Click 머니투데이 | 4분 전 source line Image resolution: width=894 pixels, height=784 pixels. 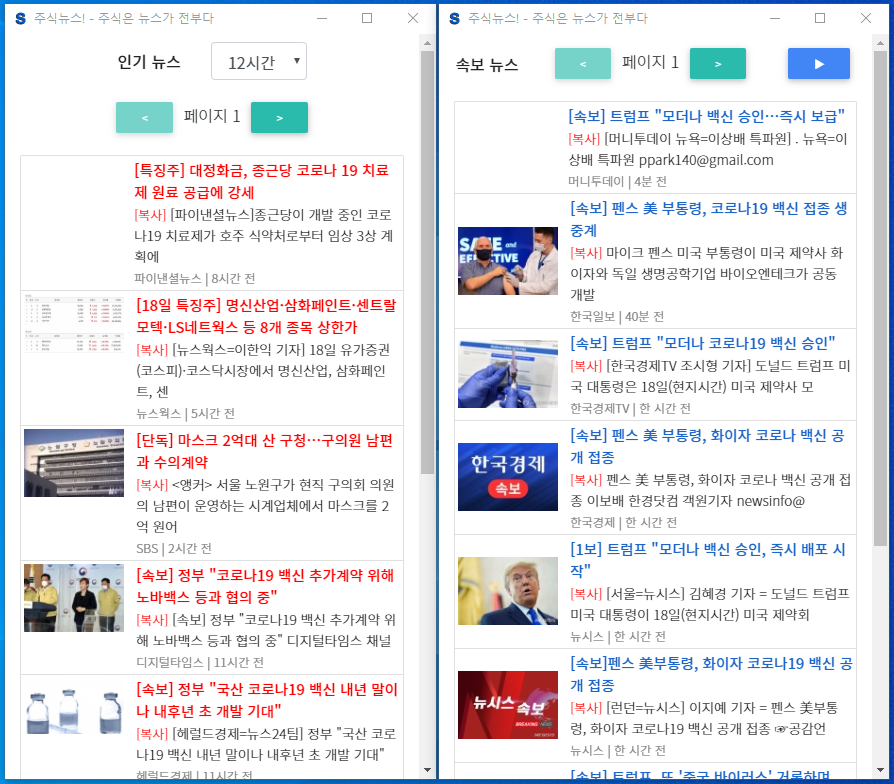(x=617, y=181)
